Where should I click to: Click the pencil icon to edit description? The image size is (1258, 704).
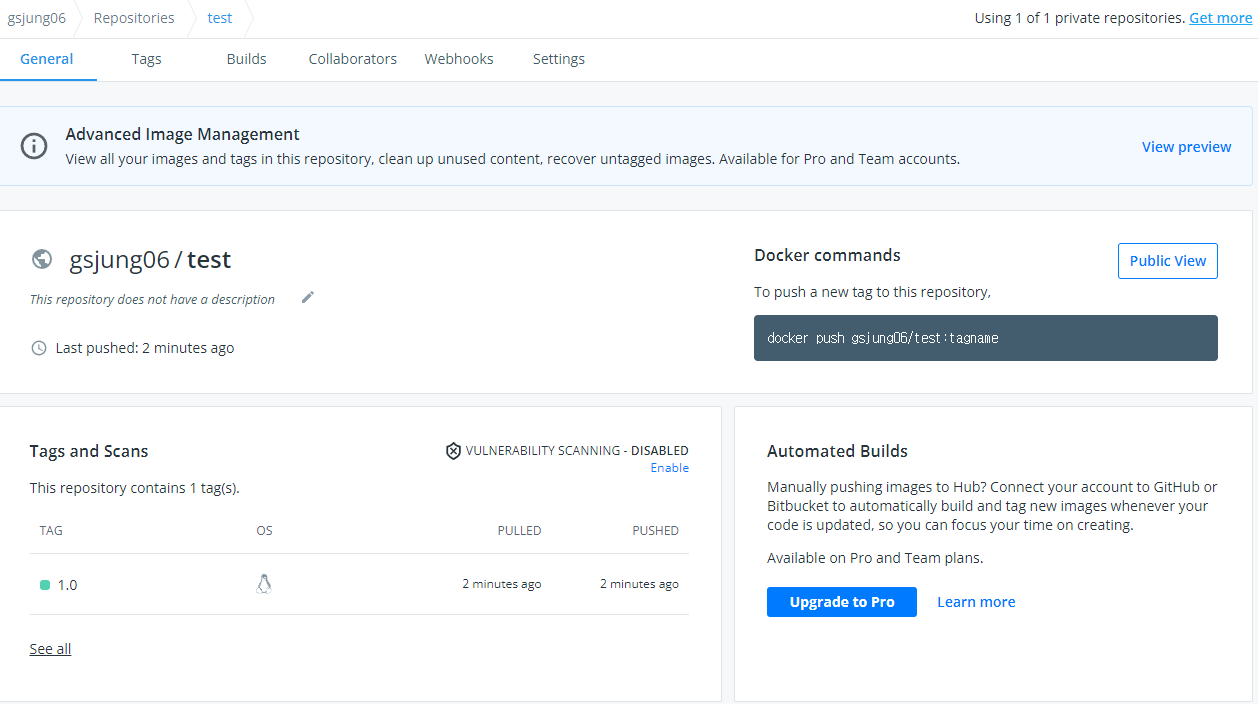pos(308,297)
